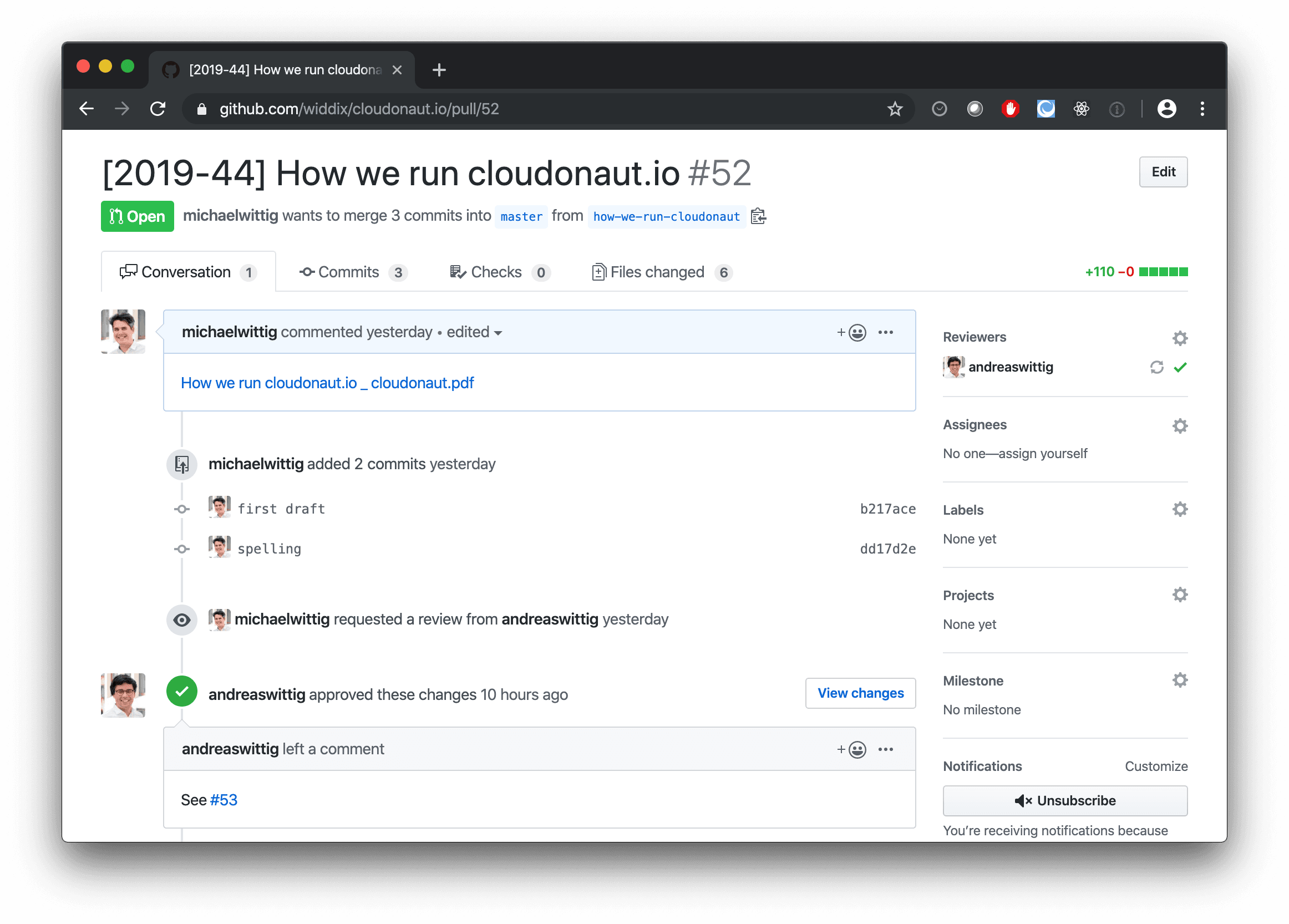This screenshot has height=924, width=1289.
Task: Click the green diffstat bar
Action: (x=1163, y=272)
